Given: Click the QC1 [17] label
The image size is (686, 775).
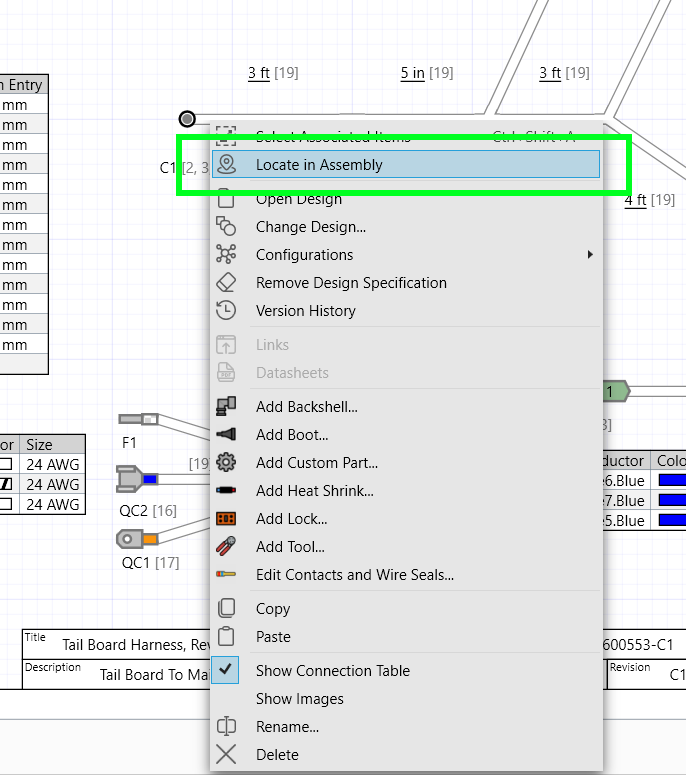Looking at the screenshot, I should [150, 562].
